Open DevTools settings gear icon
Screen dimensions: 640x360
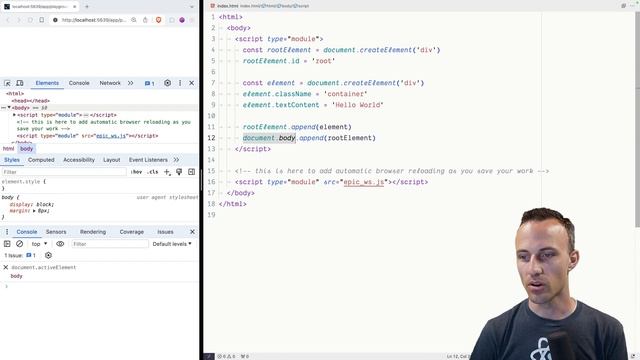[x=167, y=83]
